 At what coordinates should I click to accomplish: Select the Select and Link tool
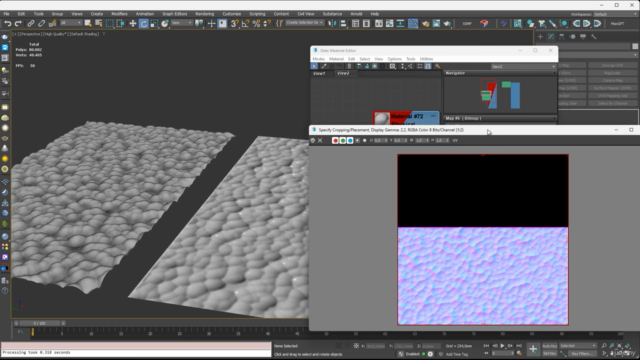click(x=31, y=24)
